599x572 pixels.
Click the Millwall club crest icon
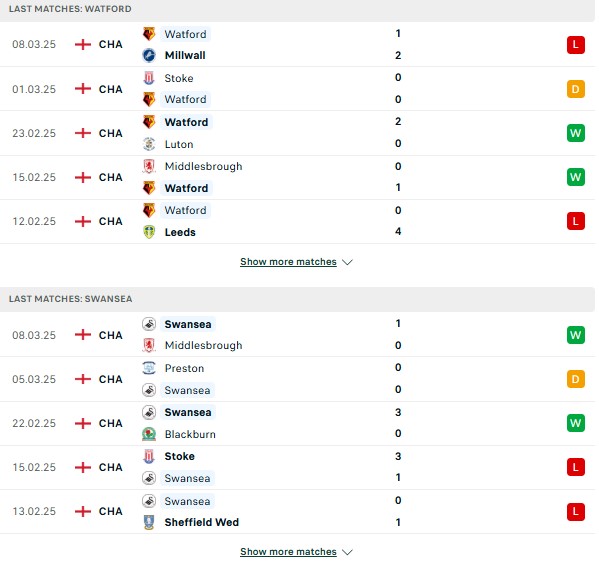click(x=149, y=55)
